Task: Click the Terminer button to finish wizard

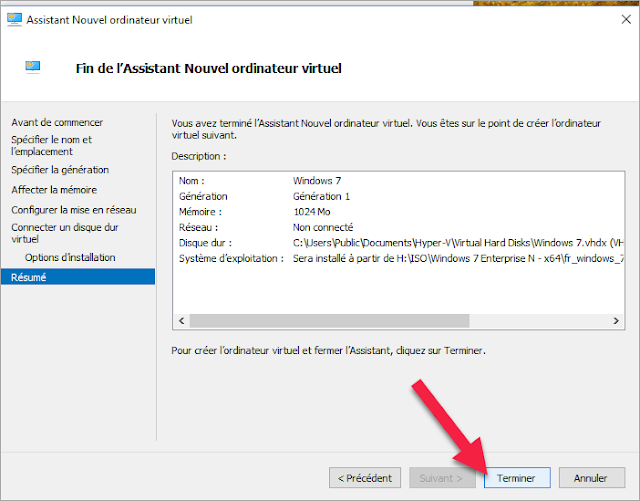Action: coord(517,478)
